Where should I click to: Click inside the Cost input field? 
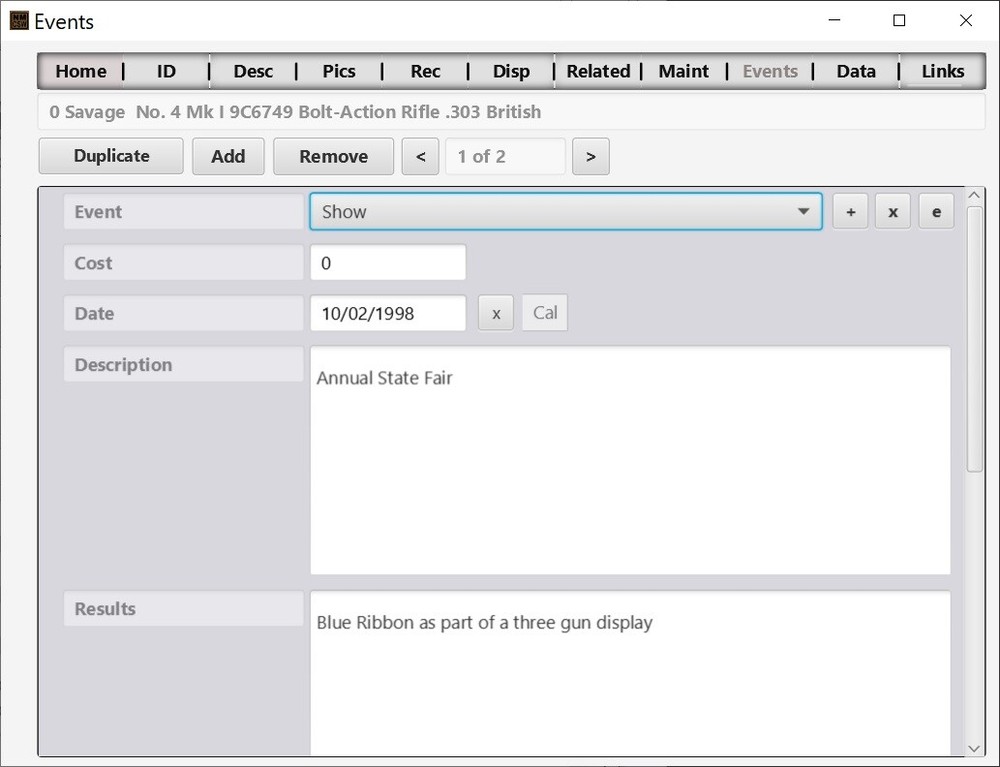[388, 262]
